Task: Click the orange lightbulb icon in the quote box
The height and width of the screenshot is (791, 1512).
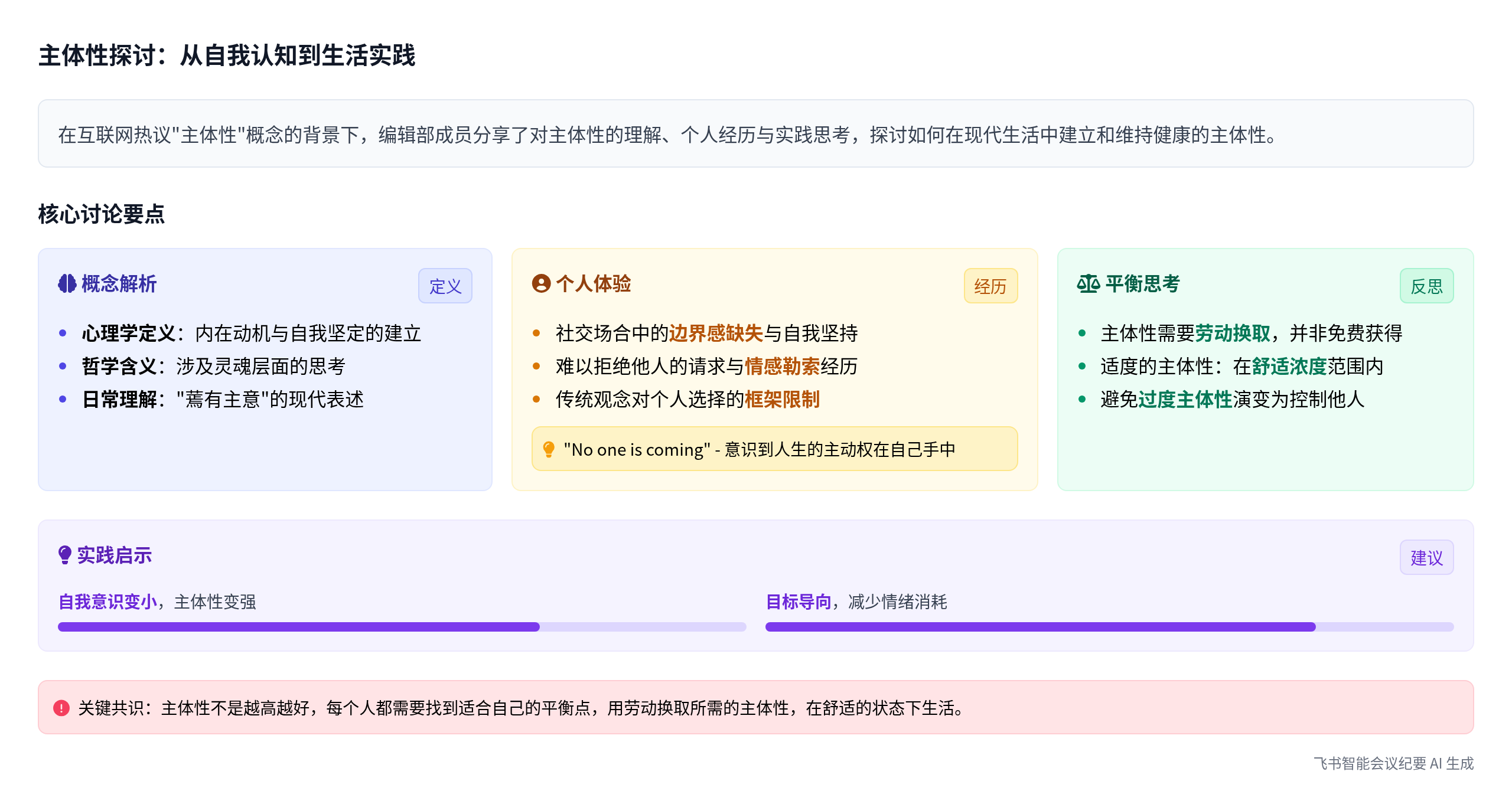Action: coord(549,450)
